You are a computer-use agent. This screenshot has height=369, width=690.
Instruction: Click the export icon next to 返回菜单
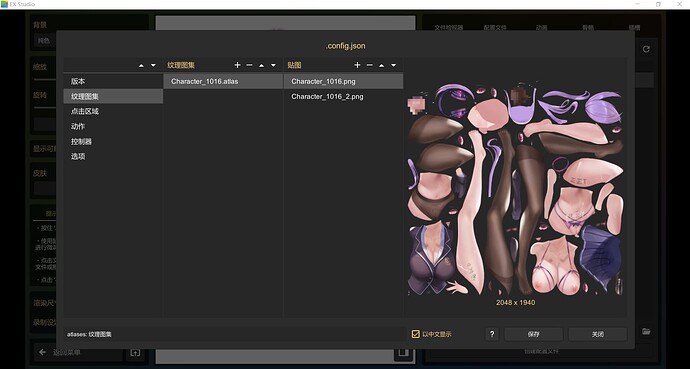coord(135,352)
